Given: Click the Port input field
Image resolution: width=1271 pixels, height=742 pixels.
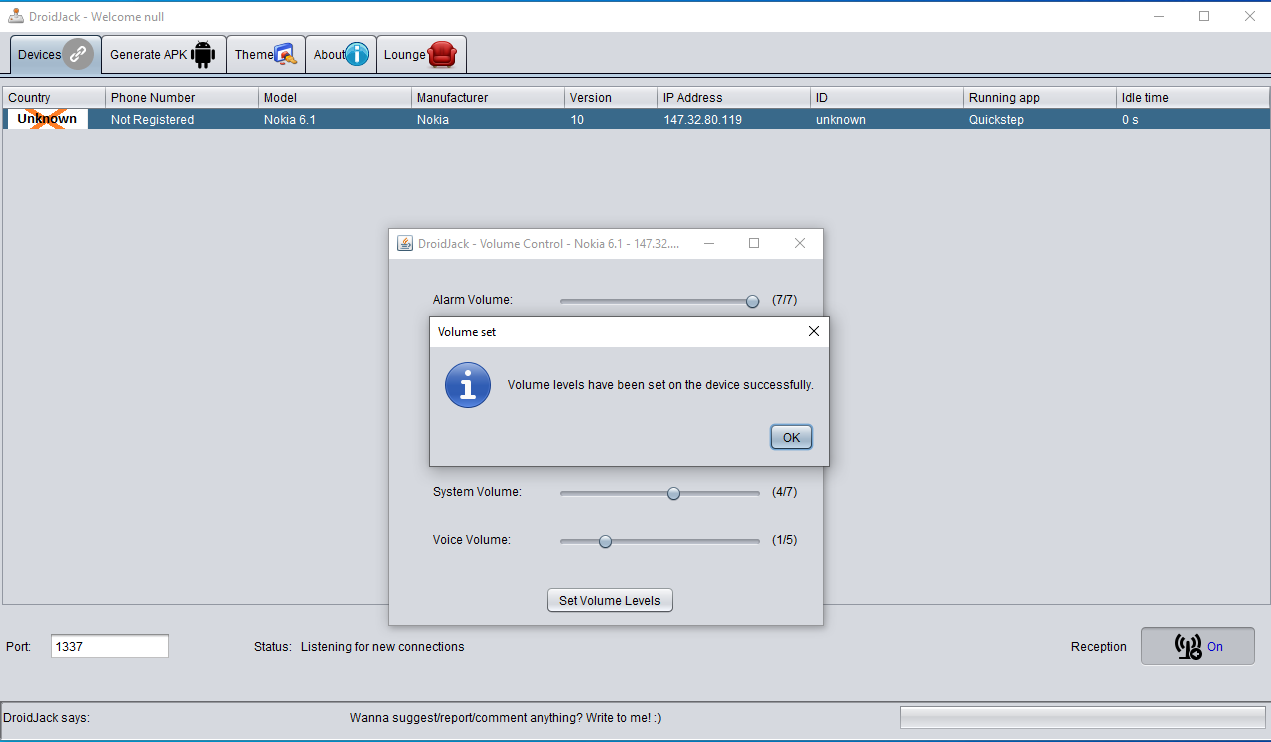Looking at the screenshot, I should (x=110, y=646).
